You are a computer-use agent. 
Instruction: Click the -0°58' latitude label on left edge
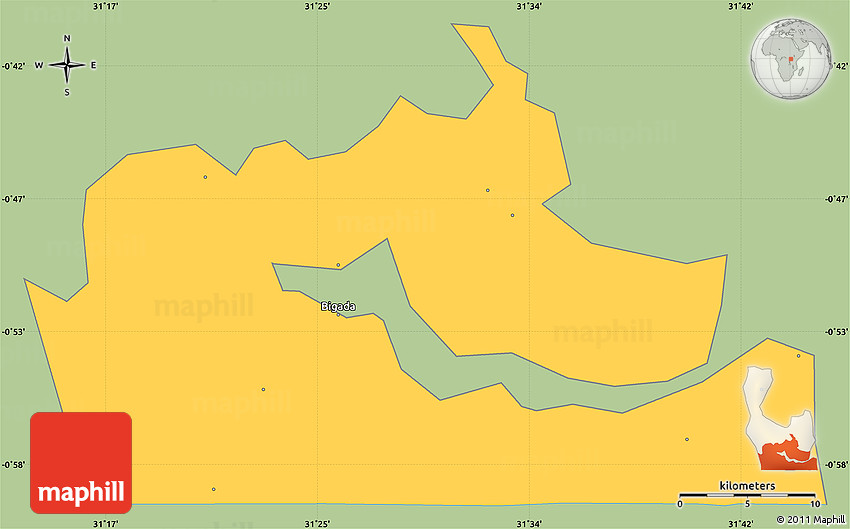pos(13,464)
